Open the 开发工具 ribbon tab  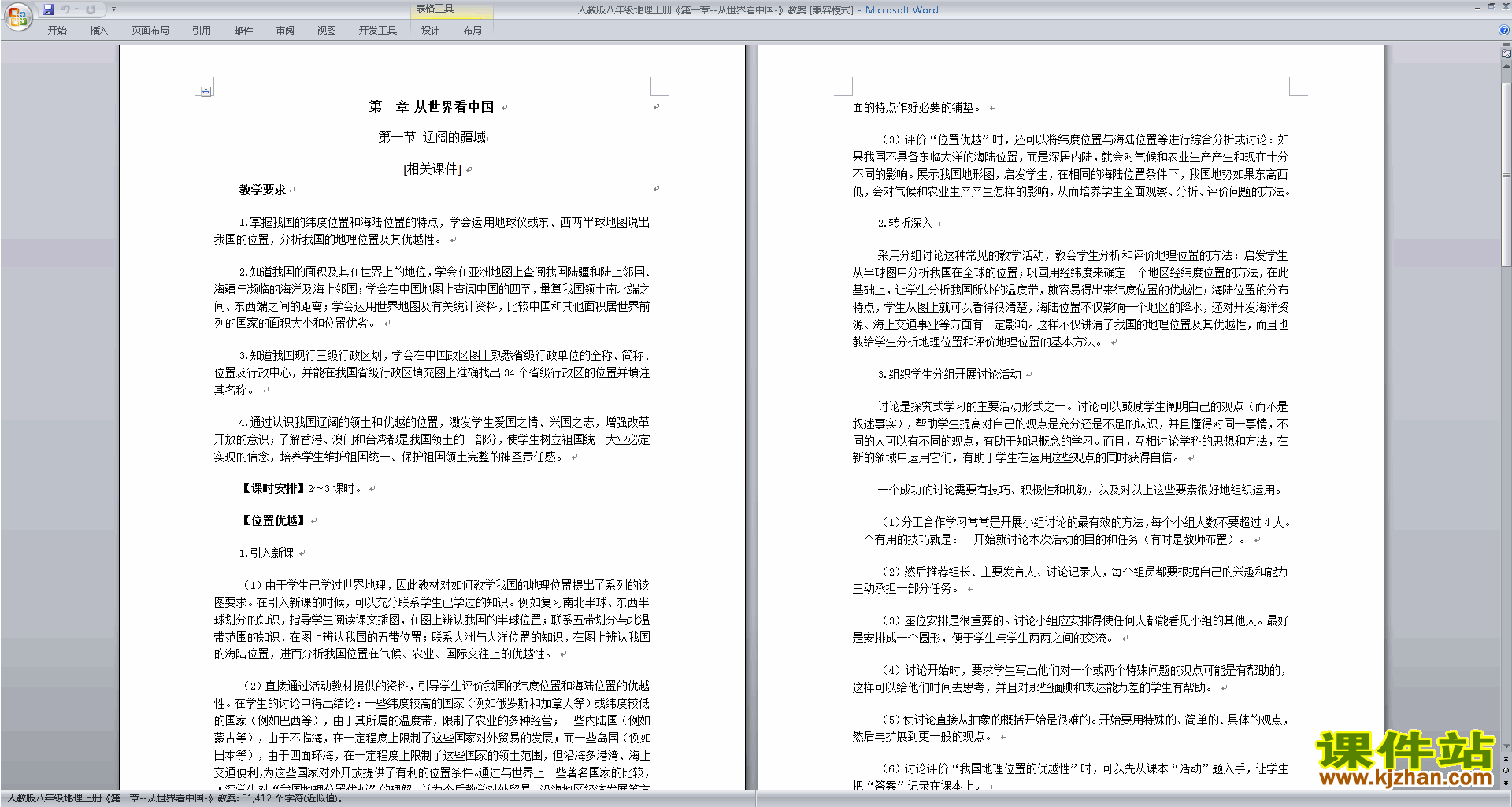(378, 31)
